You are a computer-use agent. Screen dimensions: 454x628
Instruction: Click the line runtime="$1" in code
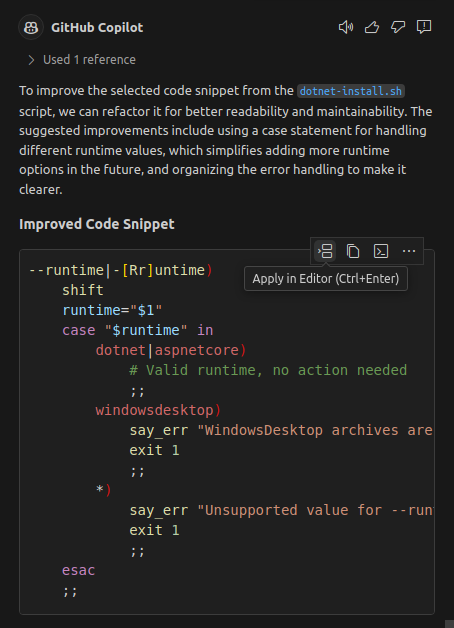click(112, 310)
